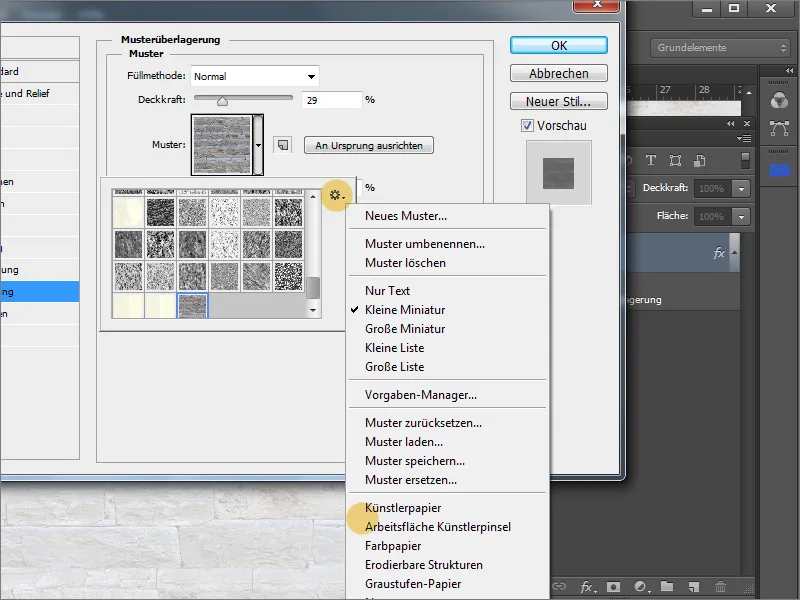Create new adjustment layer icon
The image size is (800, 600).
640,585
